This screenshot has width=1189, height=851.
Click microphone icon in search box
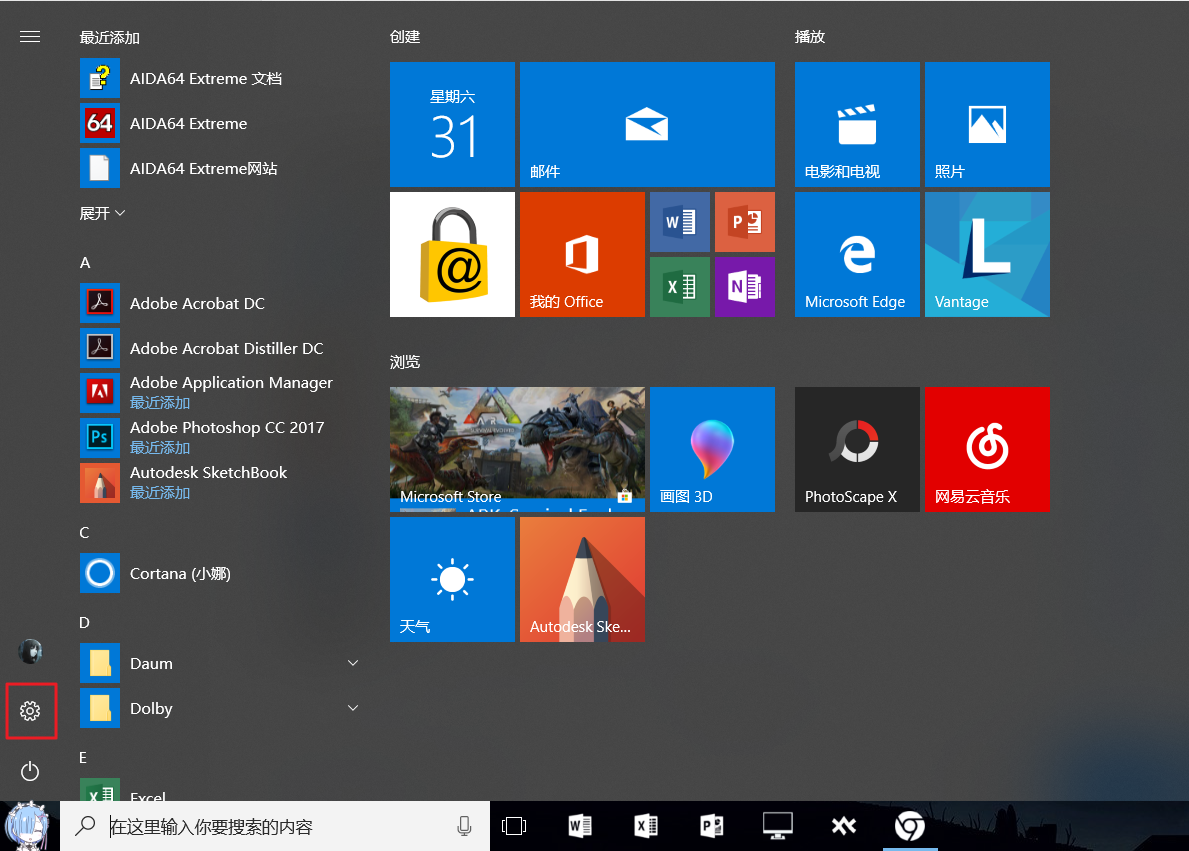click(464, 826)
